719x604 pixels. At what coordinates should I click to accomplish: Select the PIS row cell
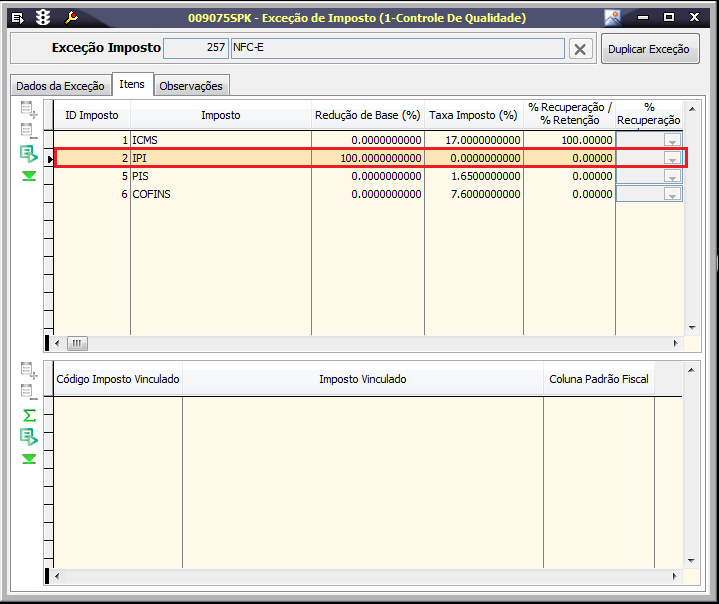click(x=221, y=176)
